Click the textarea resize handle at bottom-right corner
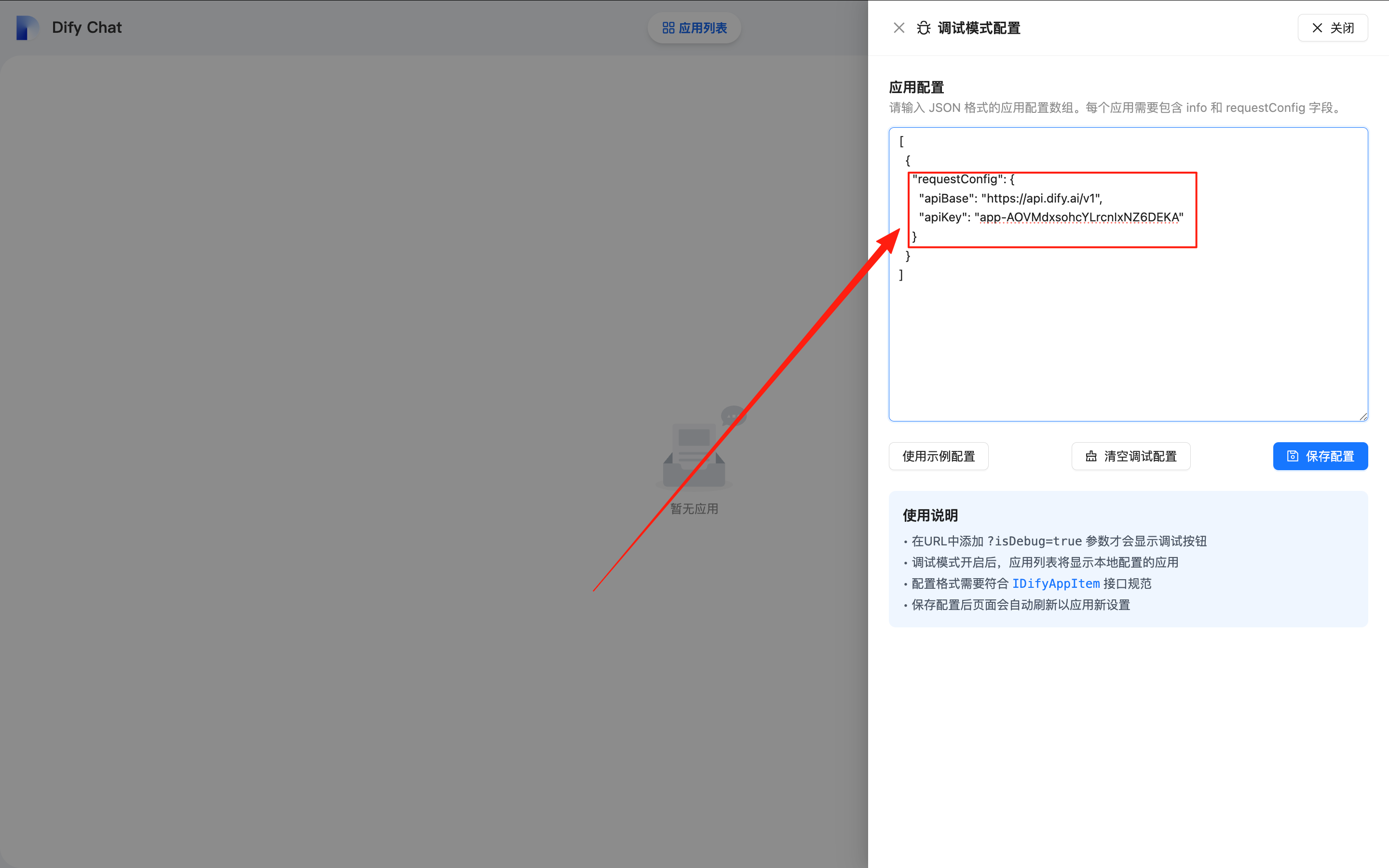Viewport: 1389px width, 868px height. coord(1364,417)
